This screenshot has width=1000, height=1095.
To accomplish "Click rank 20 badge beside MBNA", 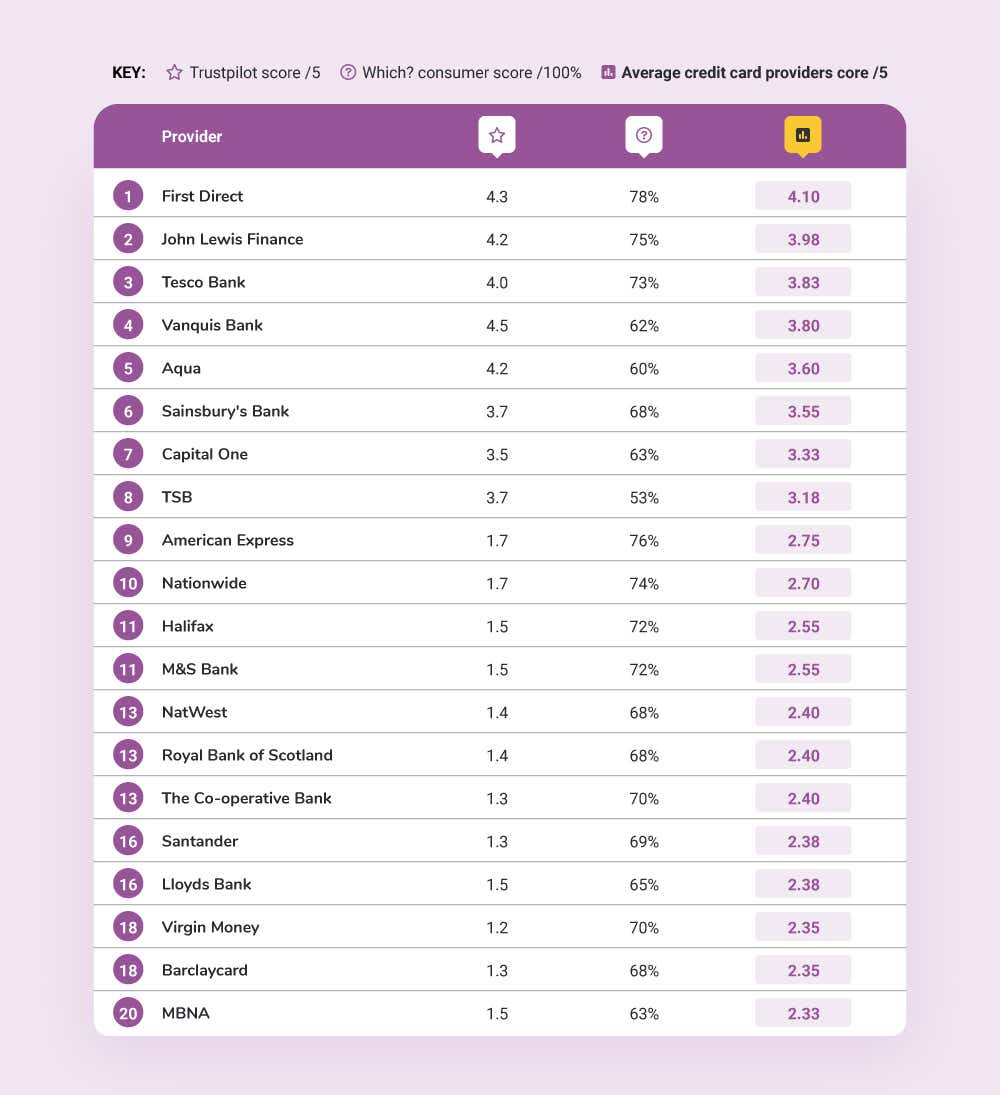I will (128, 1013).
